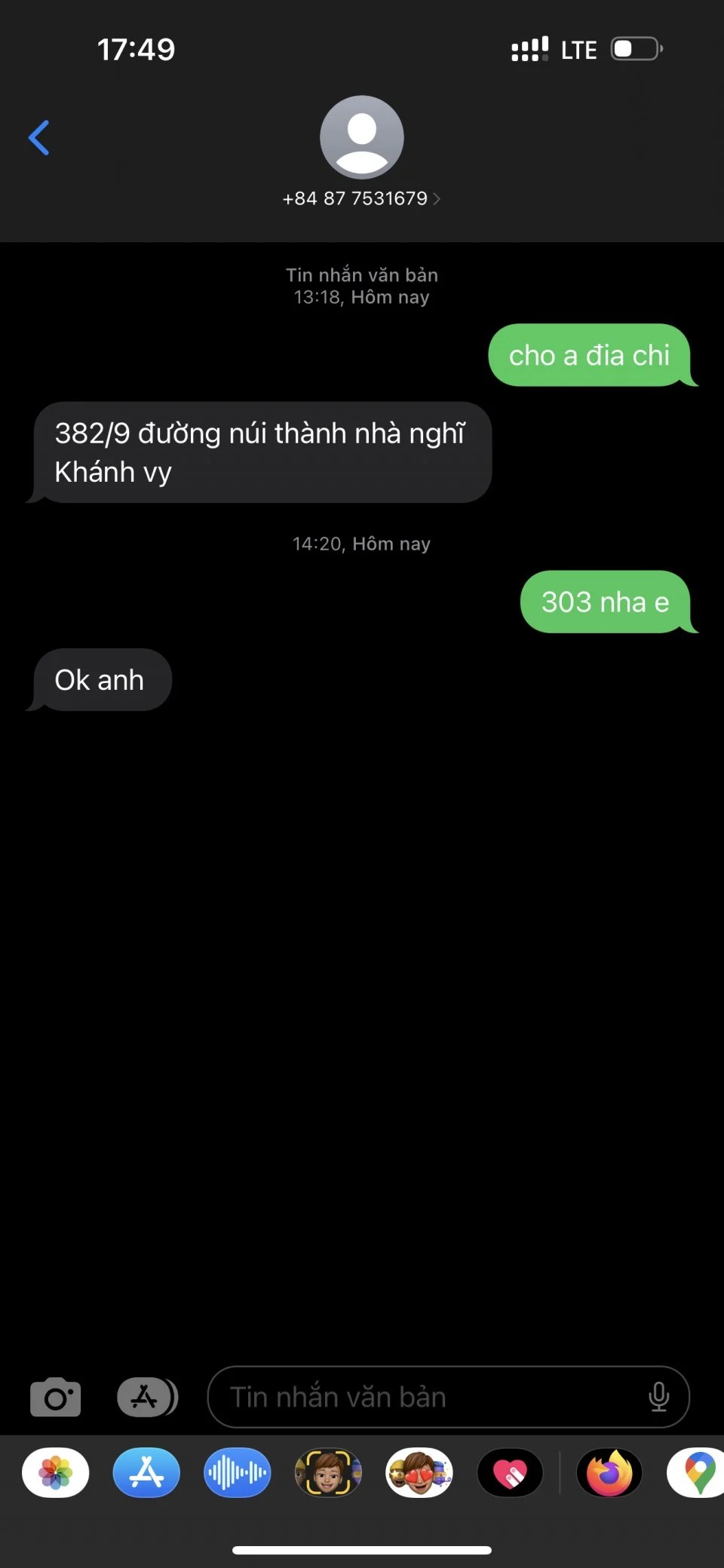Open the audio message waveform app

[238, 1472]
